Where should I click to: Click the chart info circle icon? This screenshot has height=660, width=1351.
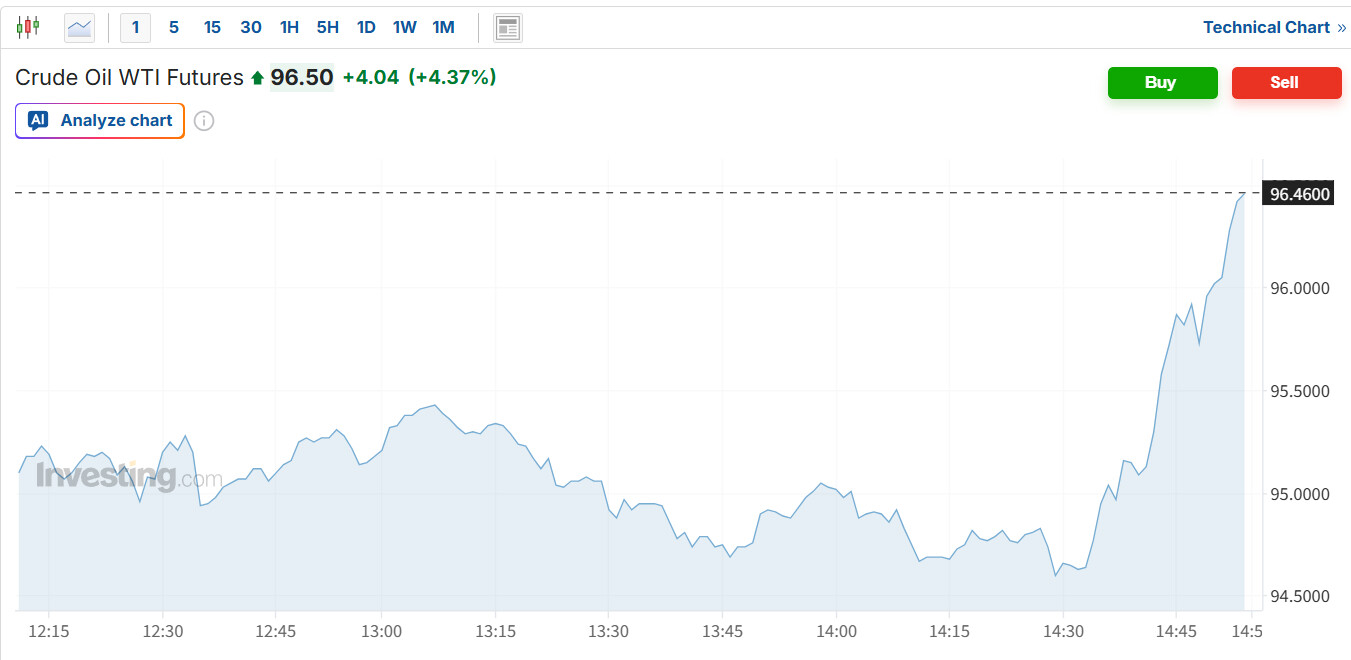[204, 121]
